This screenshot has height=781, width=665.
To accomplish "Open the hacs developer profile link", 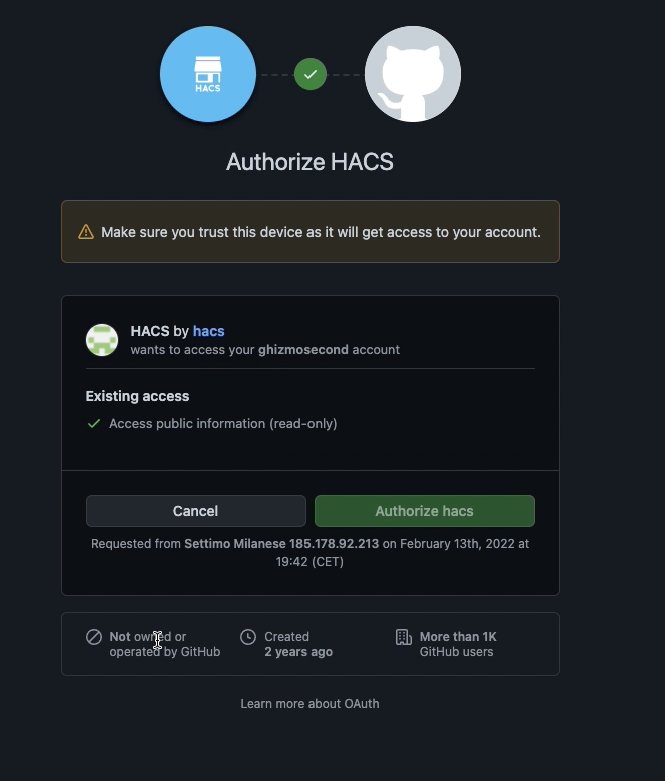I will [209, 331].
